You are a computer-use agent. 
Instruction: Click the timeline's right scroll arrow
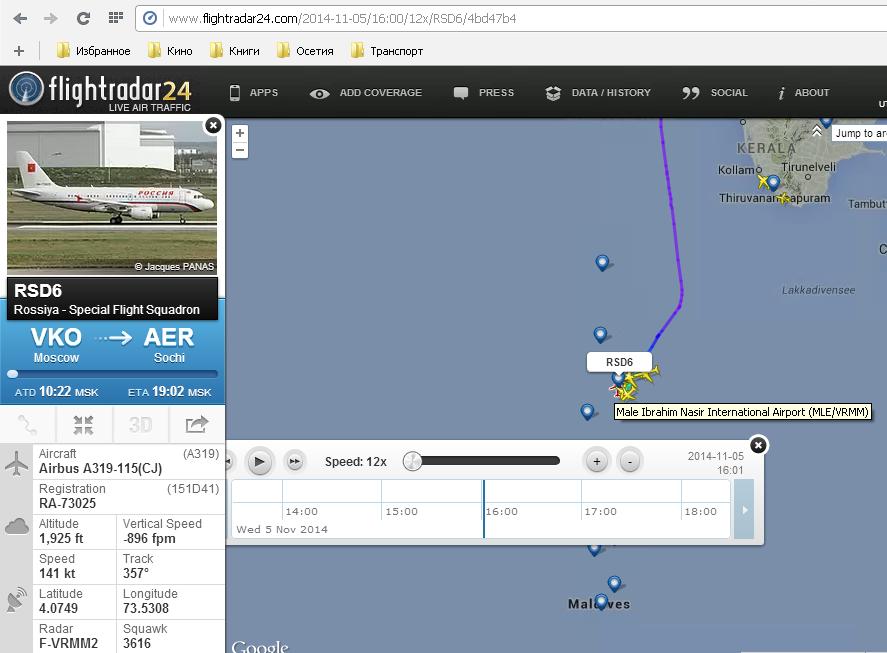tap(744, 509)
